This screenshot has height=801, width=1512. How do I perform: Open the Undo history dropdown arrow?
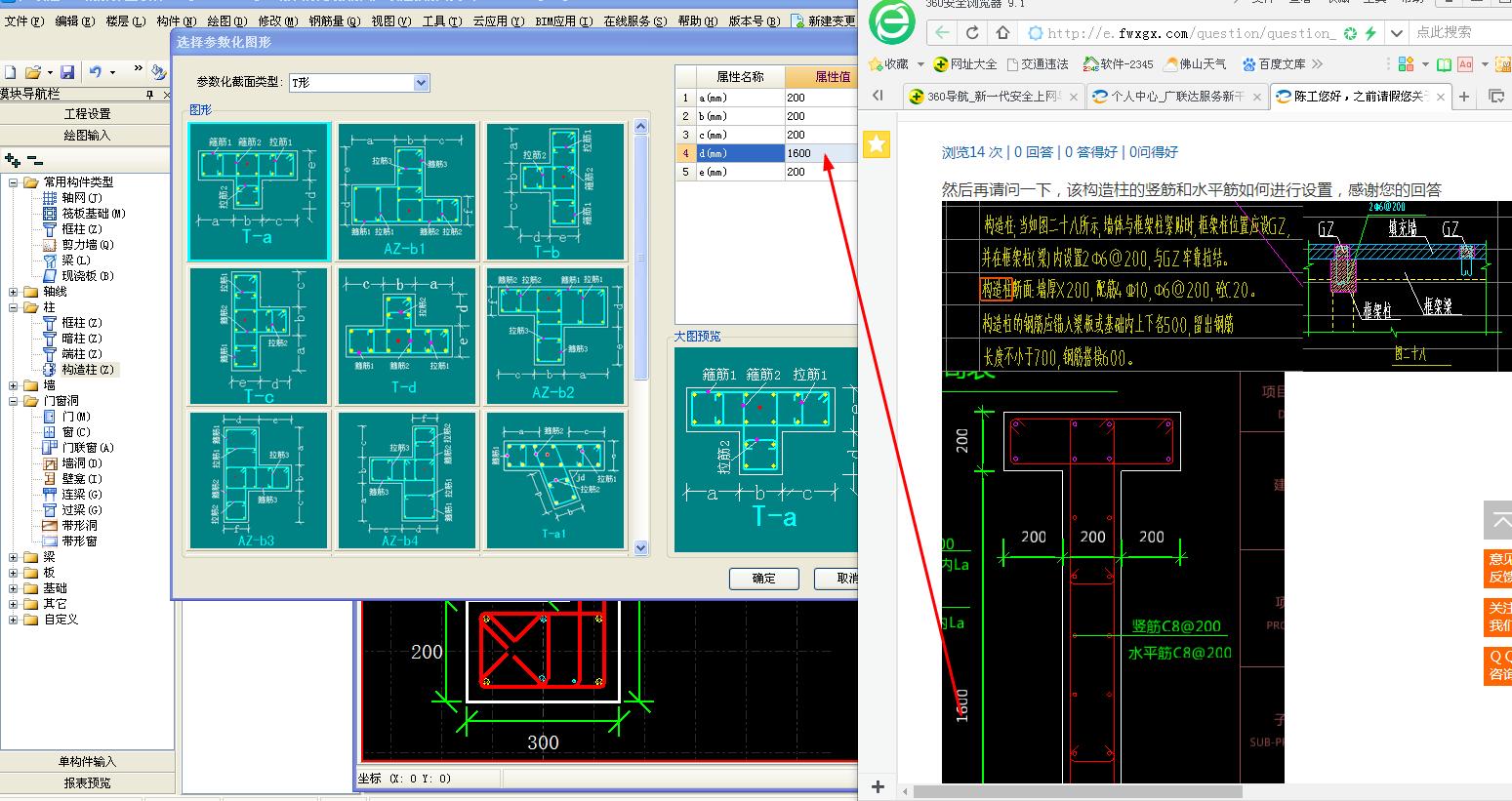pos(112,72)
